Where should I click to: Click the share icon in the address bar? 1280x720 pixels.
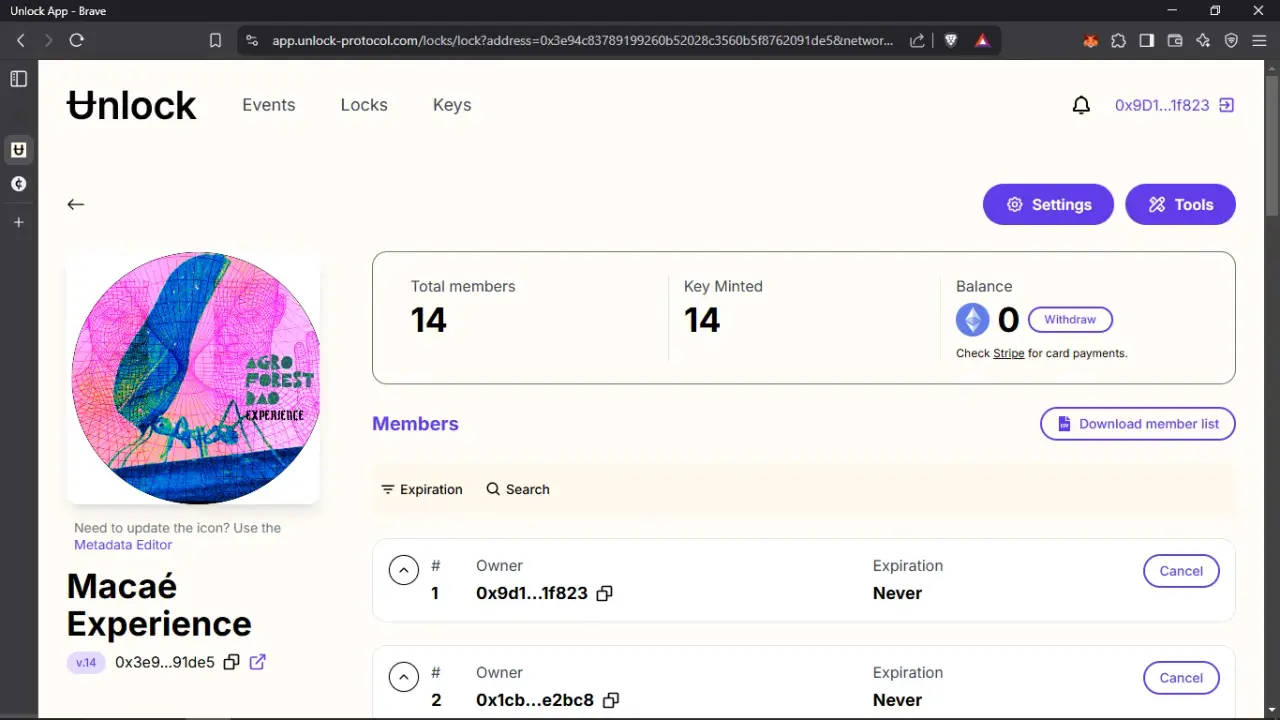point(917,40)
